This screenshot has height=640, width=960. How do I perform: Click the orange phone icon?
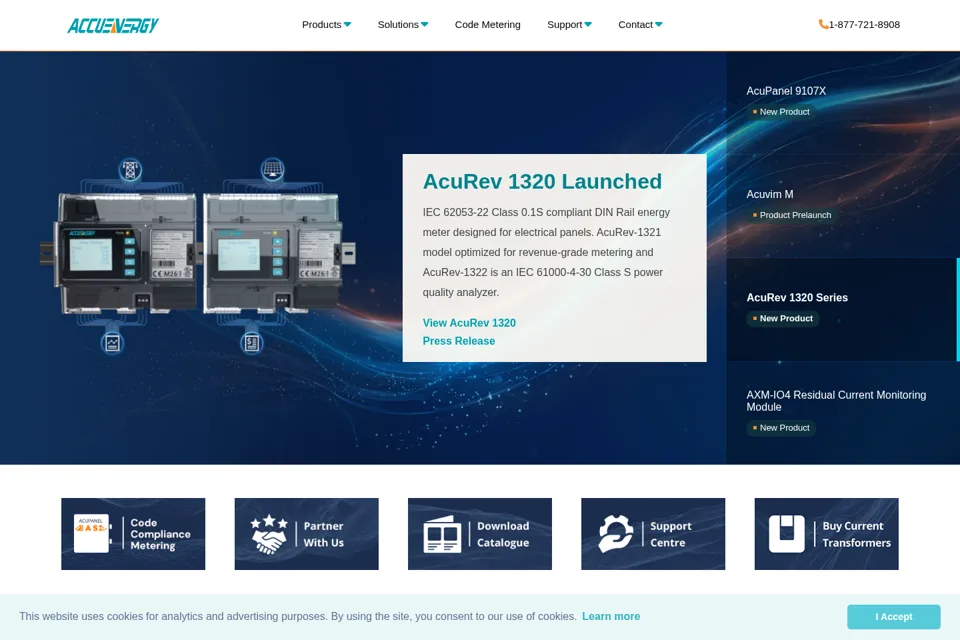pos(823,24)
